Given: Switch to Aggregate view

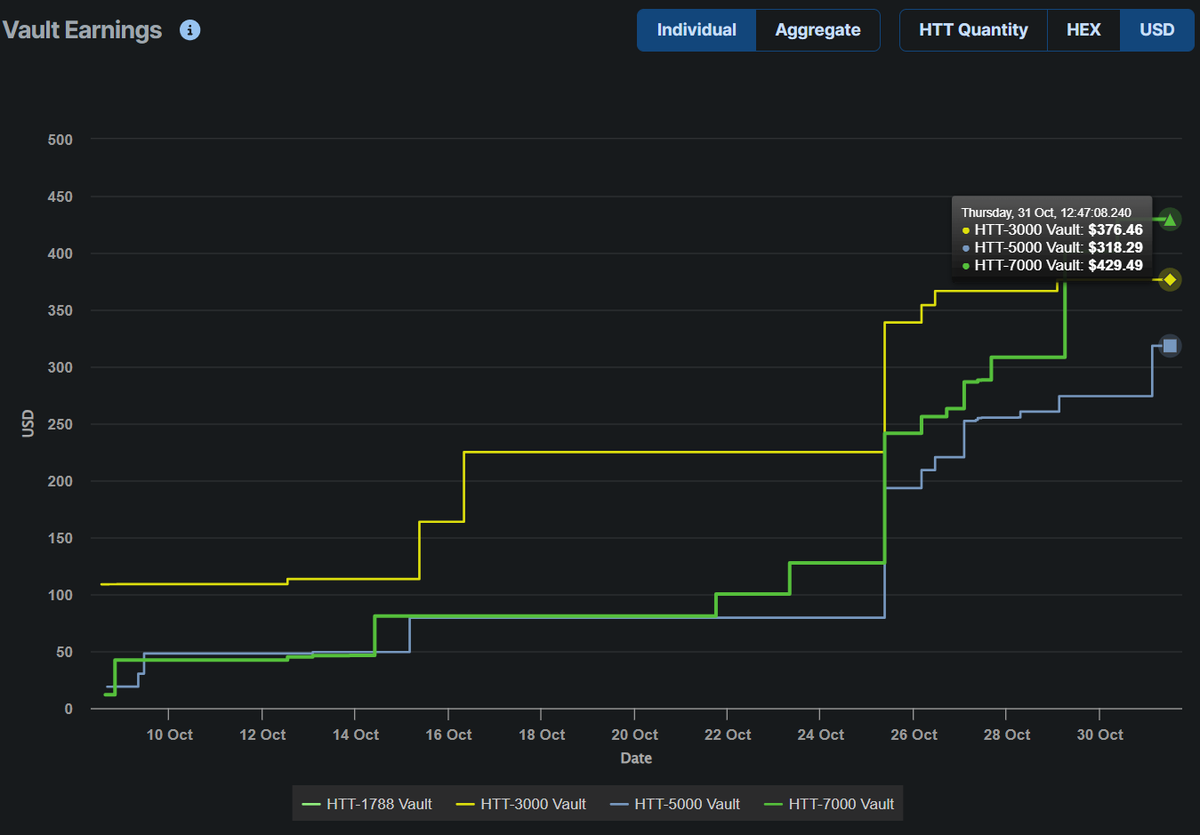Looking at the screenshot, I should coord(818,30).
